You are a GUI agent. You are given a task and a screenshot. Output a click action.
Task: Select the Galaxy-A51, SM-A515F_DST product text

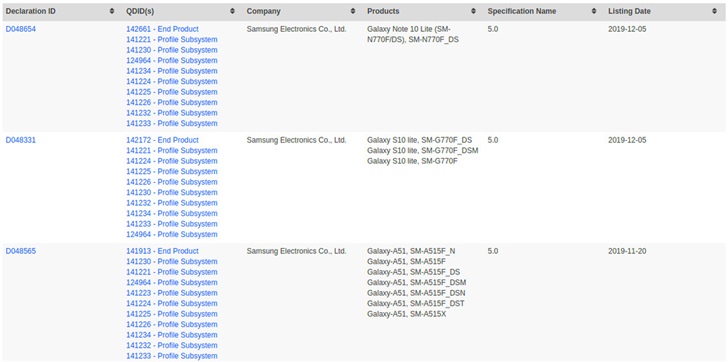tap(416, 304)
